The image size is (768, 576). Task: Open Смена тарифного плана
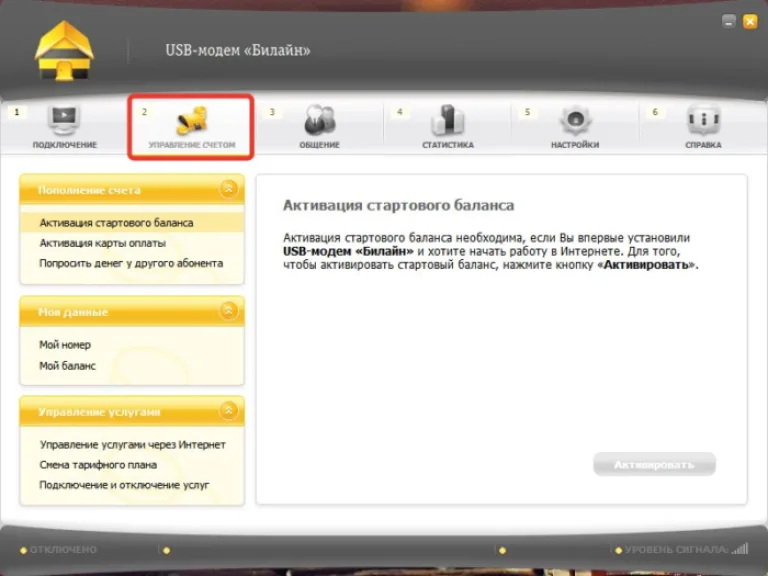click(x=98, y=465)
